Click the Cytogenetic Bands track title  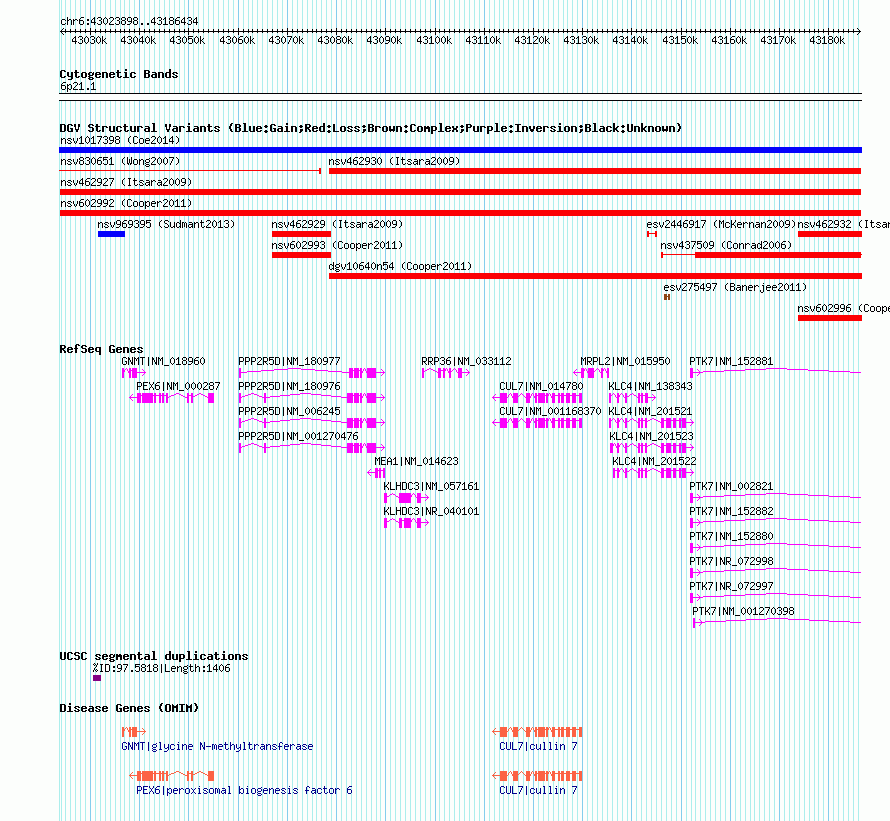[119, 74]
